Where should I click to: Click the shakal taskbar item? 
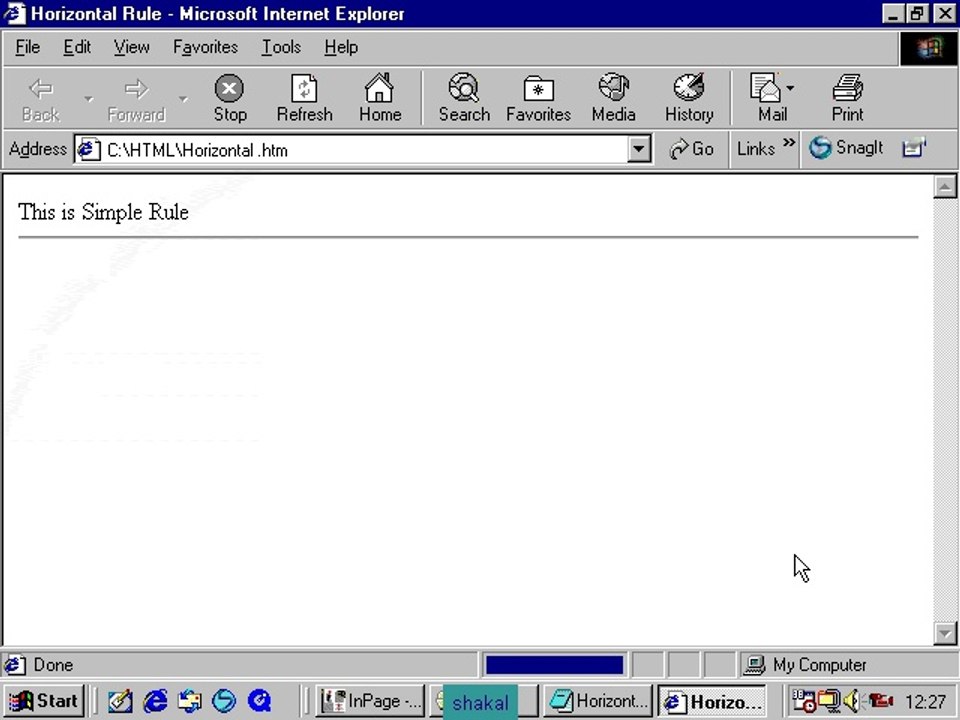tap(480, 702)
